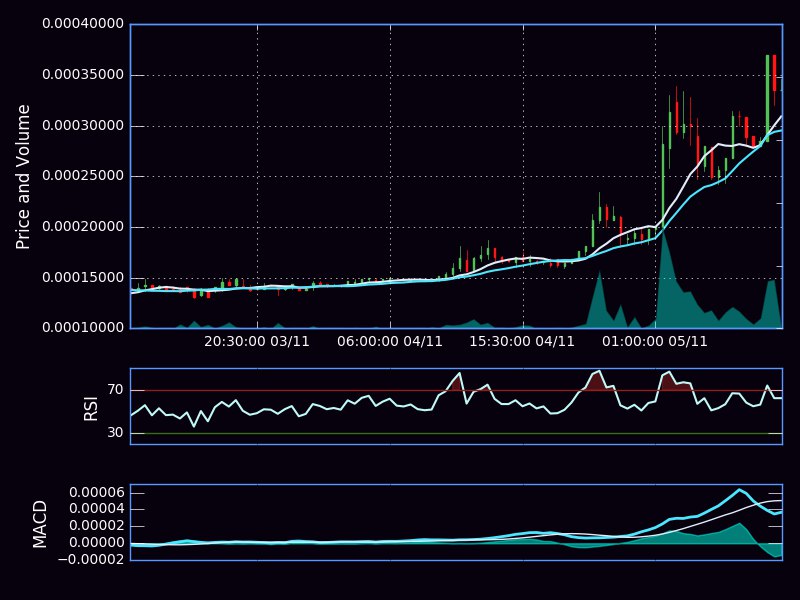
Task: Click the MACD 0.00002 axis label
Action: click(97, 526)
